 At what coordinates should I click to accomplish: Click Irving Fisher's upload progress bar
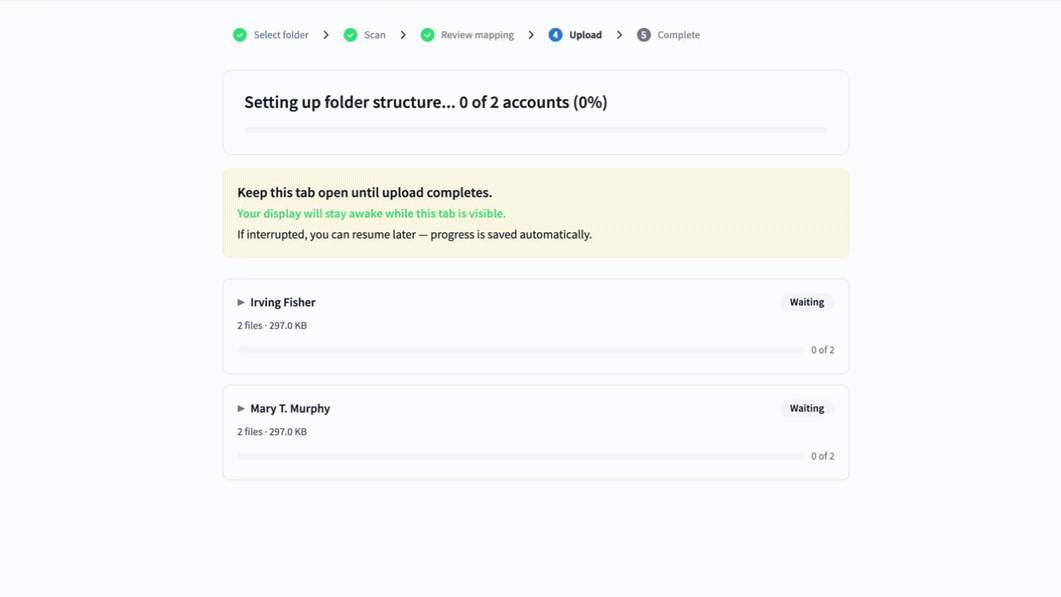coord(521,350)
